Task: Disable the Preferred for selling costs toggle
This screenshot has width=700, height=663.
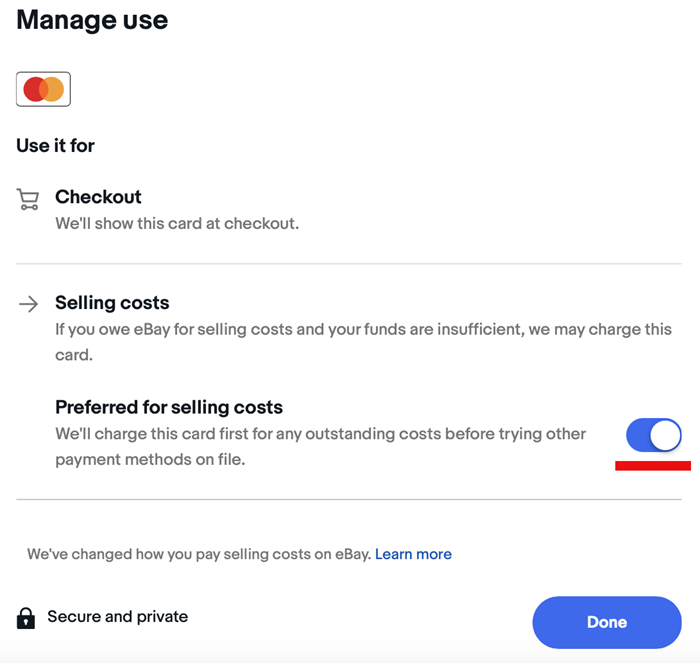Action: coord(654,435)
